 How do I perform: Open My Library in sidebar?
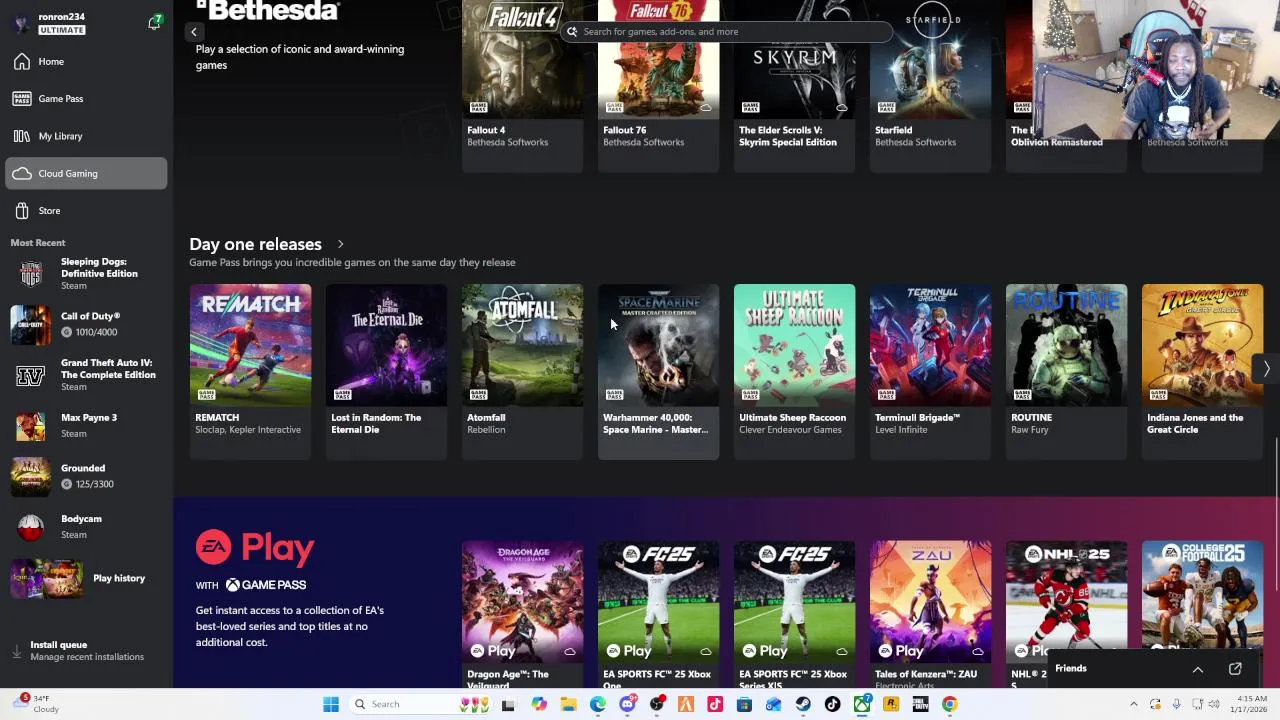click(x=86, y=136)
